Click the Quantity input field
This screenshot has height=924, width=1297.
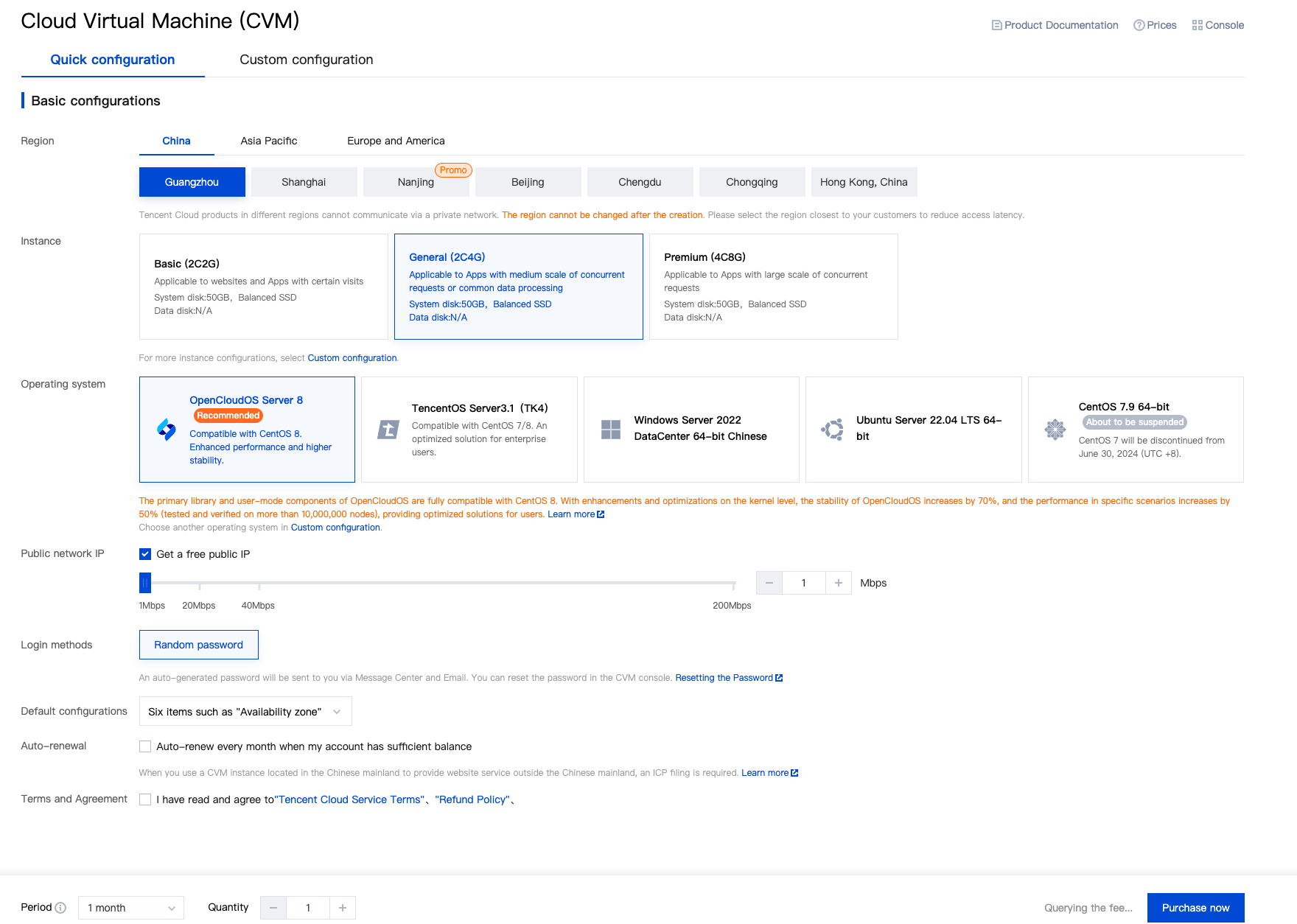(x=308, y=908)
